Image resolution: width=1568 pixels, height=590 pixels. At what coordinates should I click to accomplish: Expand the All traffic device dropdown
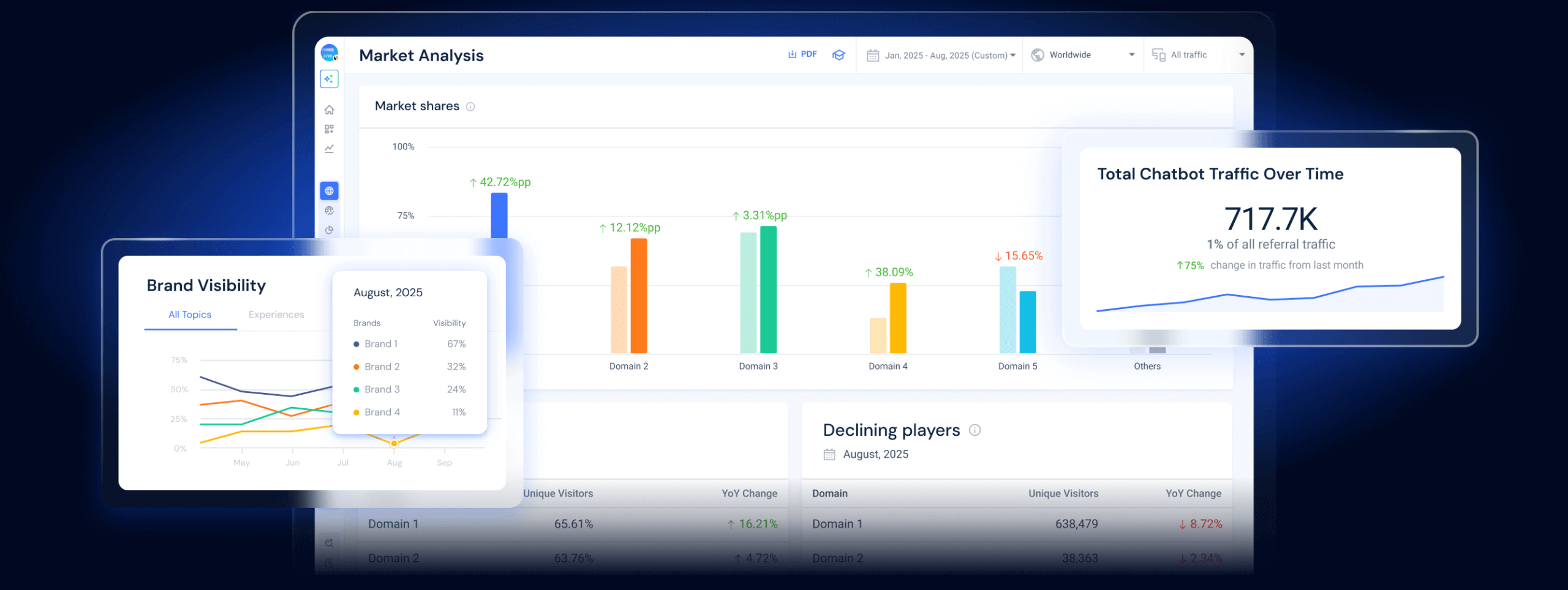(x=1198, y=55)
